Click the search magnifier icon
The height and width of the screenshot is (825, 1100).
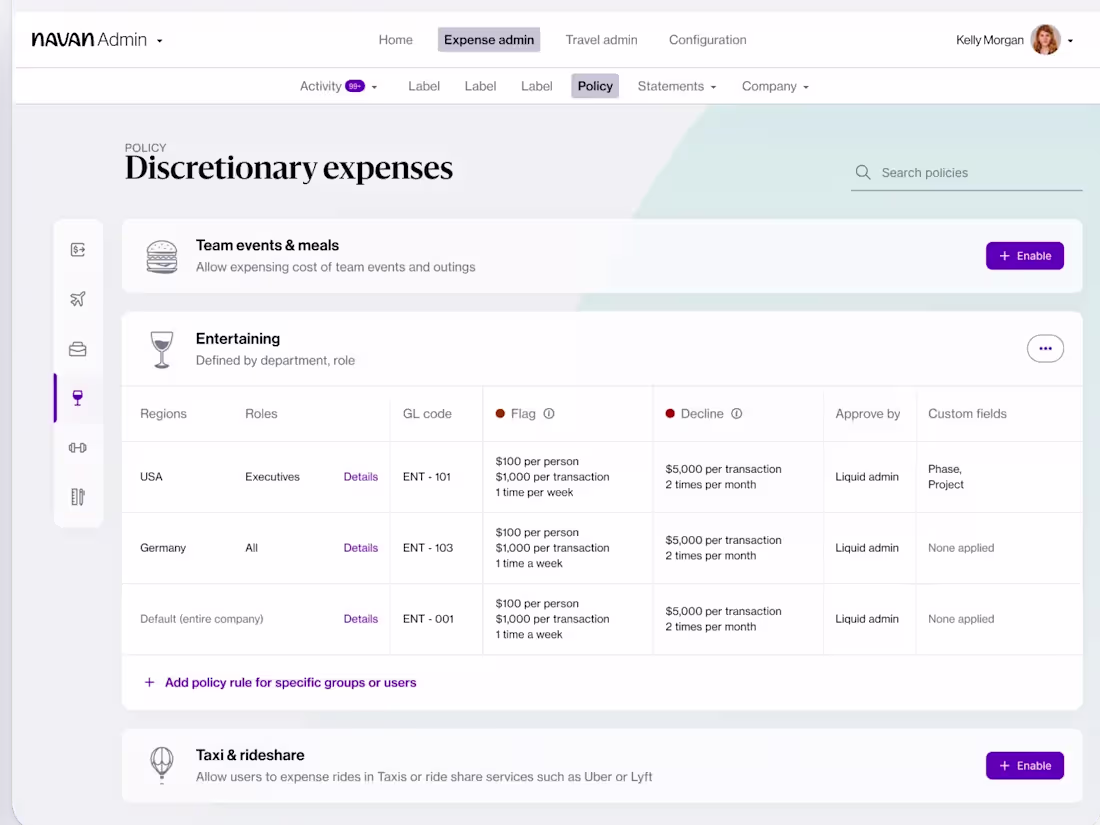tap(863, 173)
